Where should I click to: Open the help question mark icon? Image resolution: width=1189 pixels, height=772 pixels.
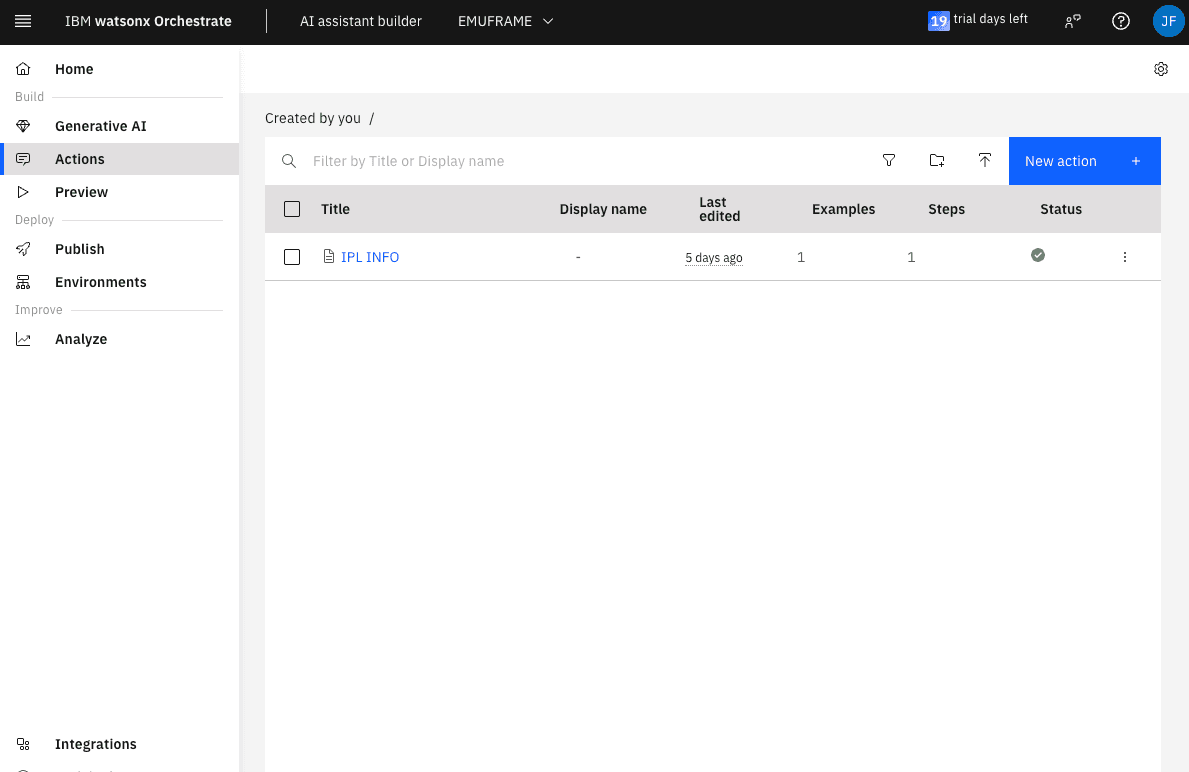coord(1120,21)
